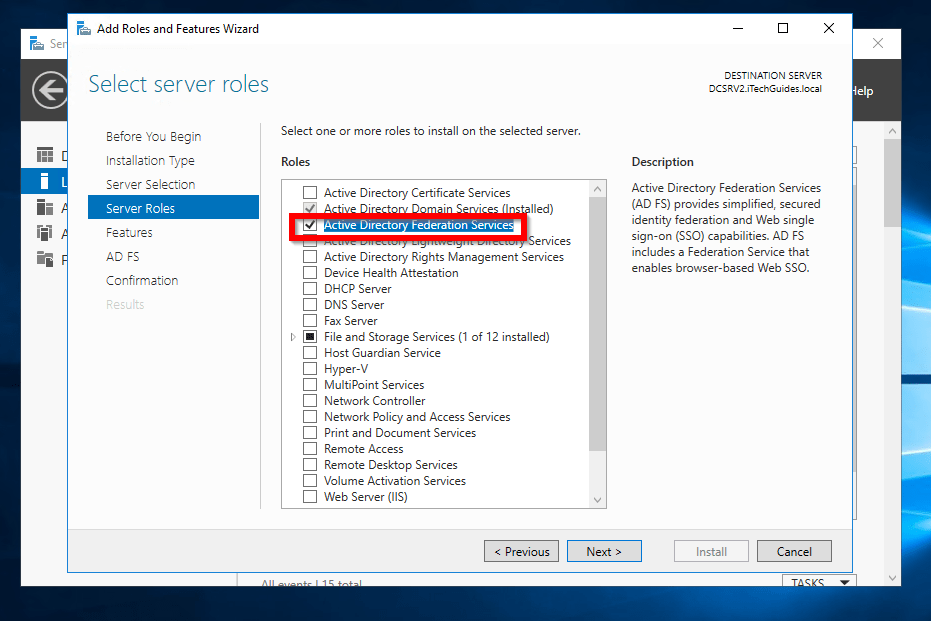Image resolution: width=931 pixels, height=621 pixels.
Task: Uncheck Active Directory Federation Services
Action: point(310,224)
